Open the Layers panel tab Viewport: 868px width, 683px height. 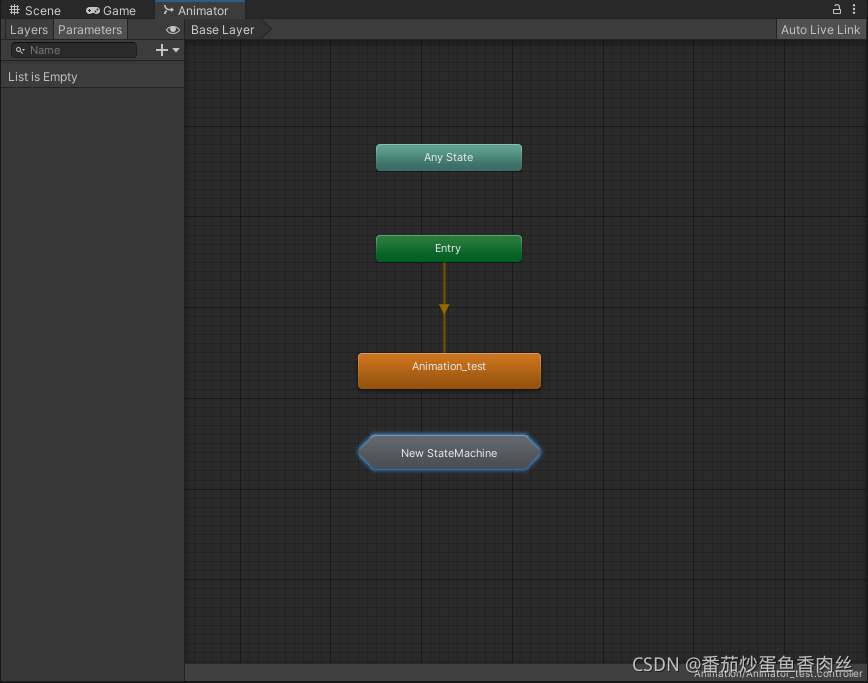point(29,30)
